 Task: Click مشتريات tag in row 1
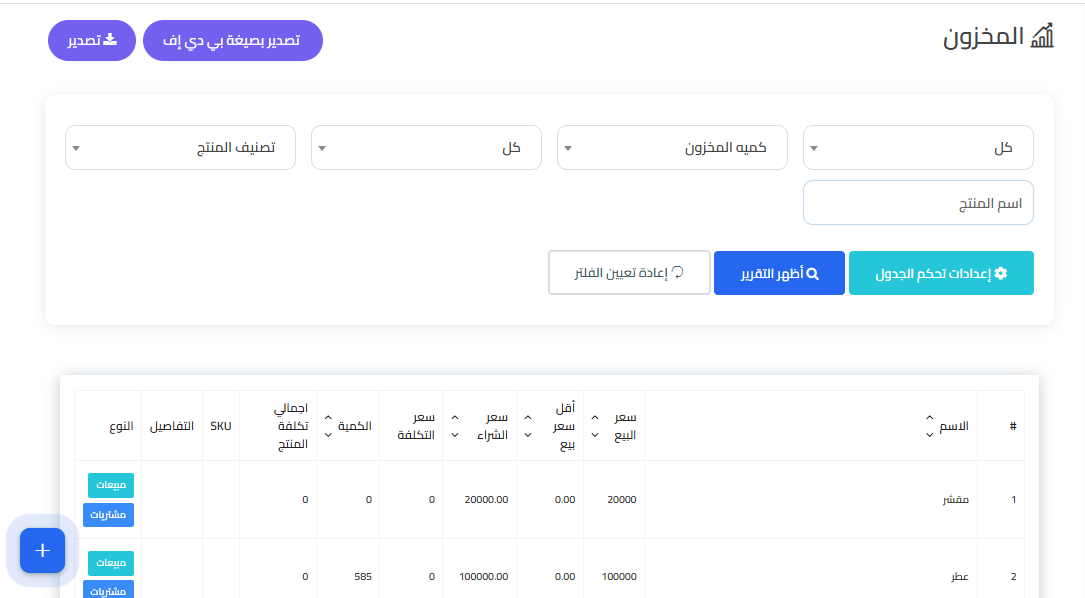coord(110,514)
